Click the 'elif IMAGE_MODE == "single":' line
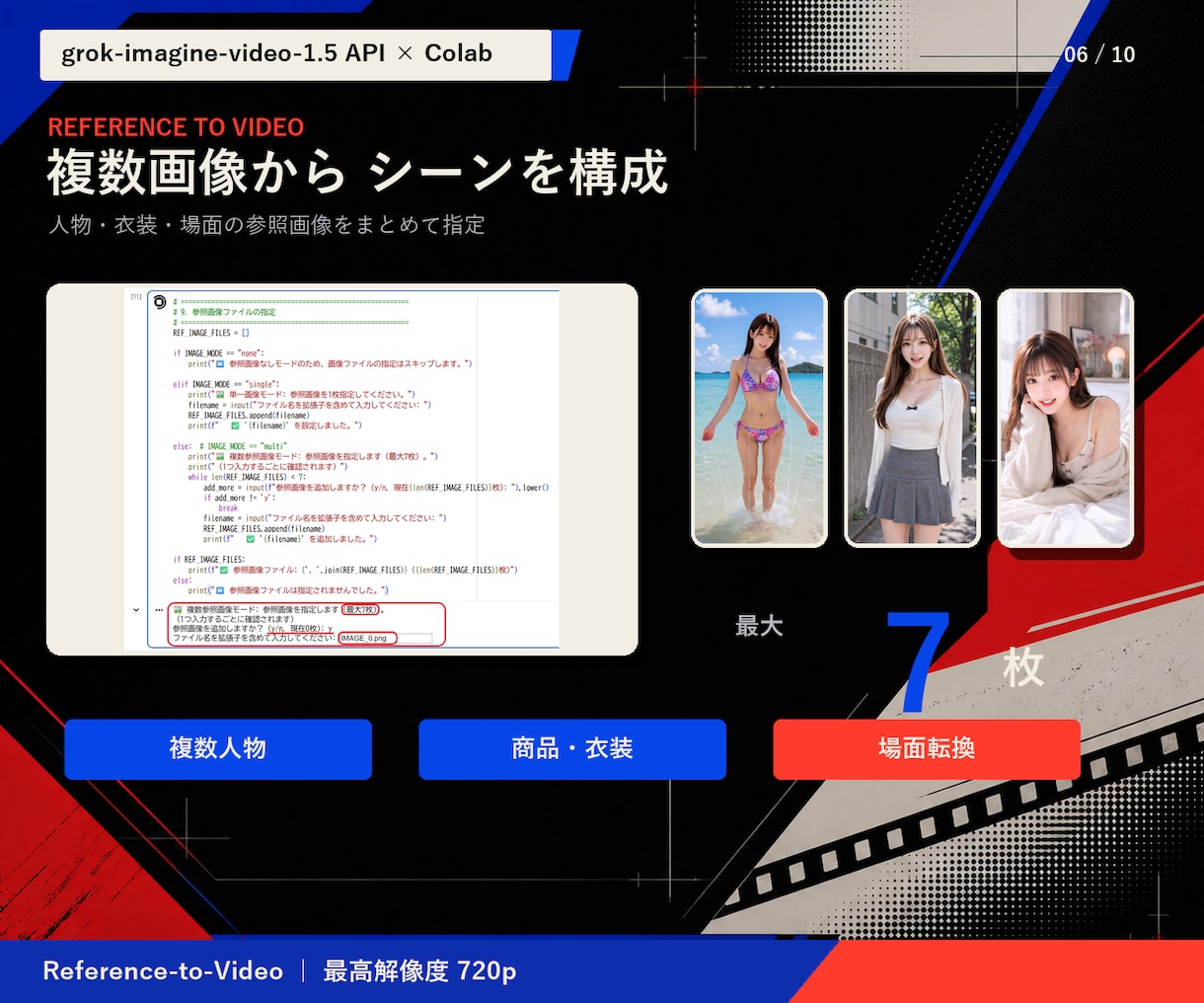Screen dimensions: 1204x1003 point(226,384)
